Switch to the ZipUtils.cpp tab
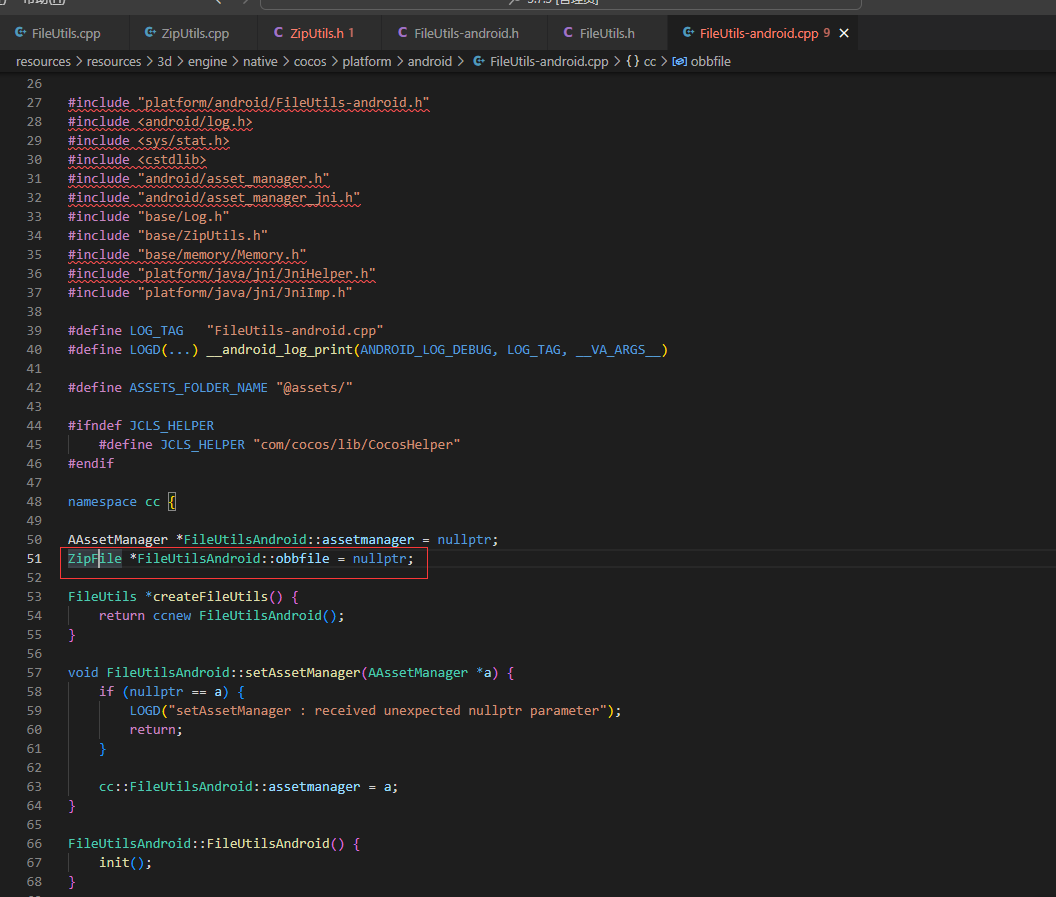 point(195,33)
